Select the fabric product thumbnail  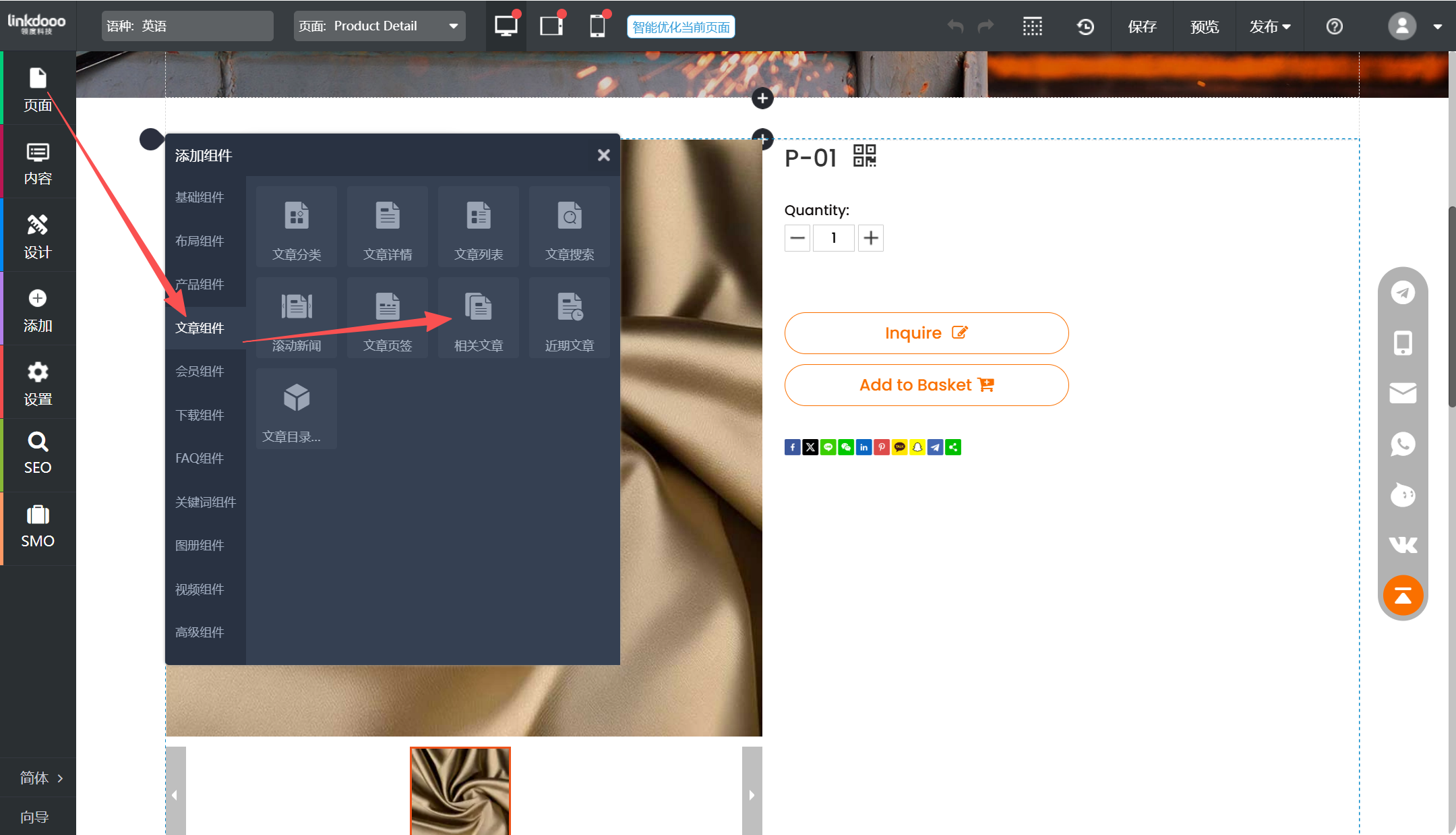tap(460, 790)
